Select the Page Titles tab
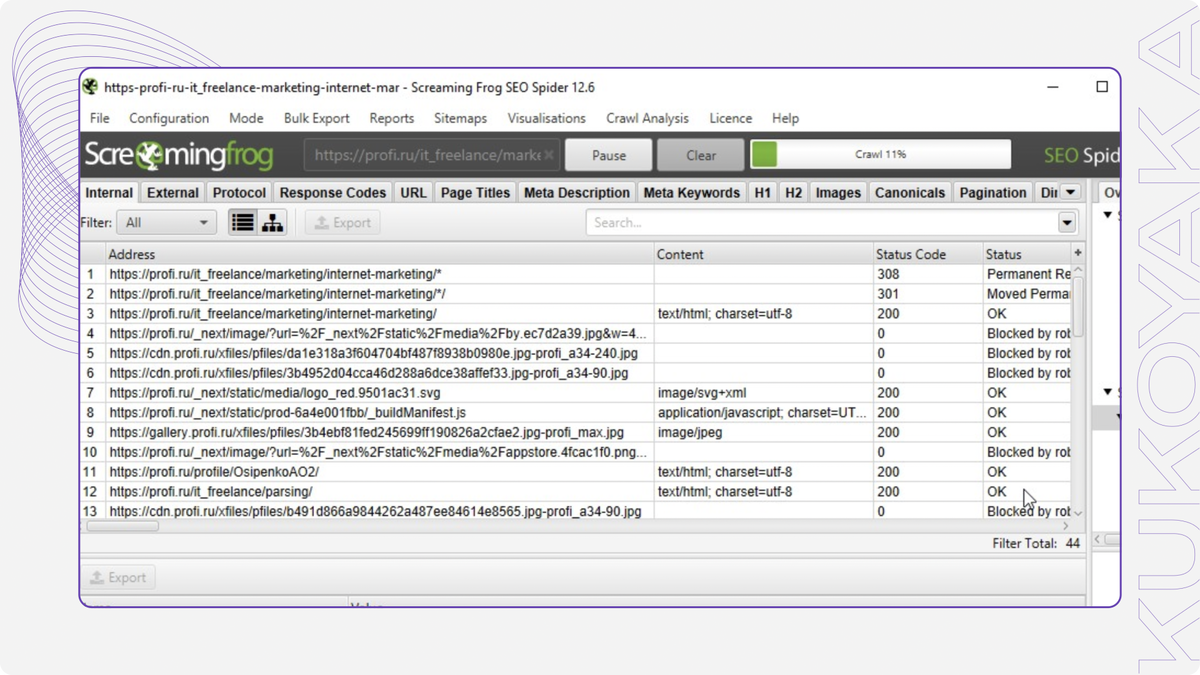 coord(475,193)
